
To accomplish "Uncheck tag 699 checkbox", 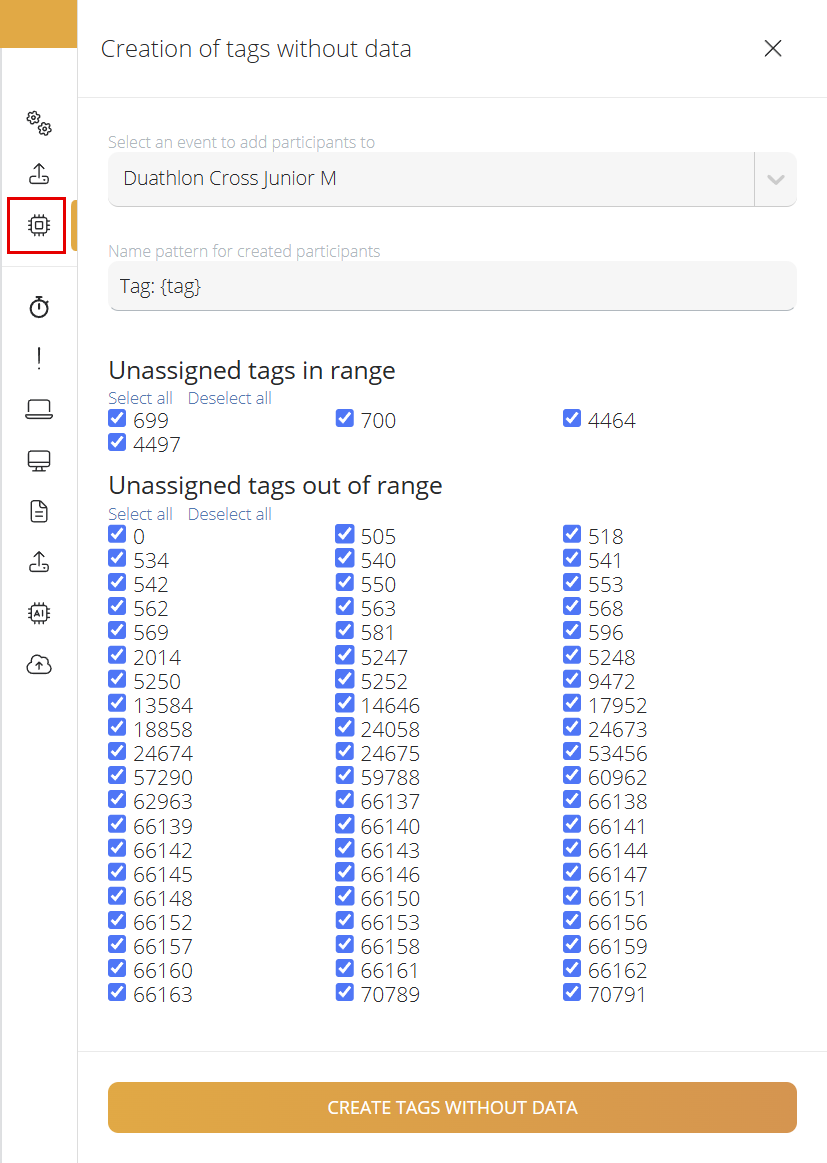I will (x=117, y=418).
